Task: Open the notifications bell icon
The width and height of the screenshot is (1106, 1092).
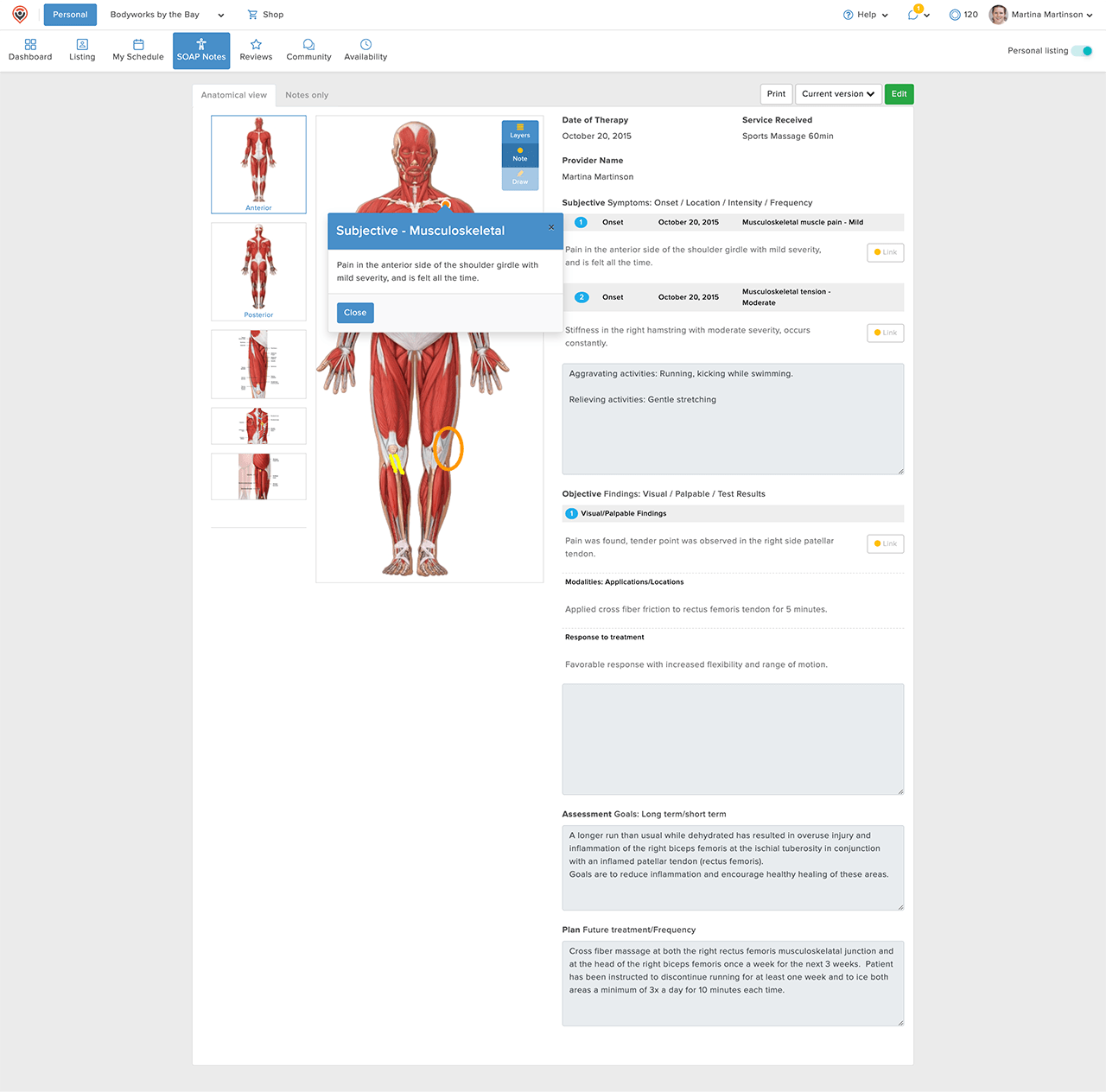Action: point(913,15)
